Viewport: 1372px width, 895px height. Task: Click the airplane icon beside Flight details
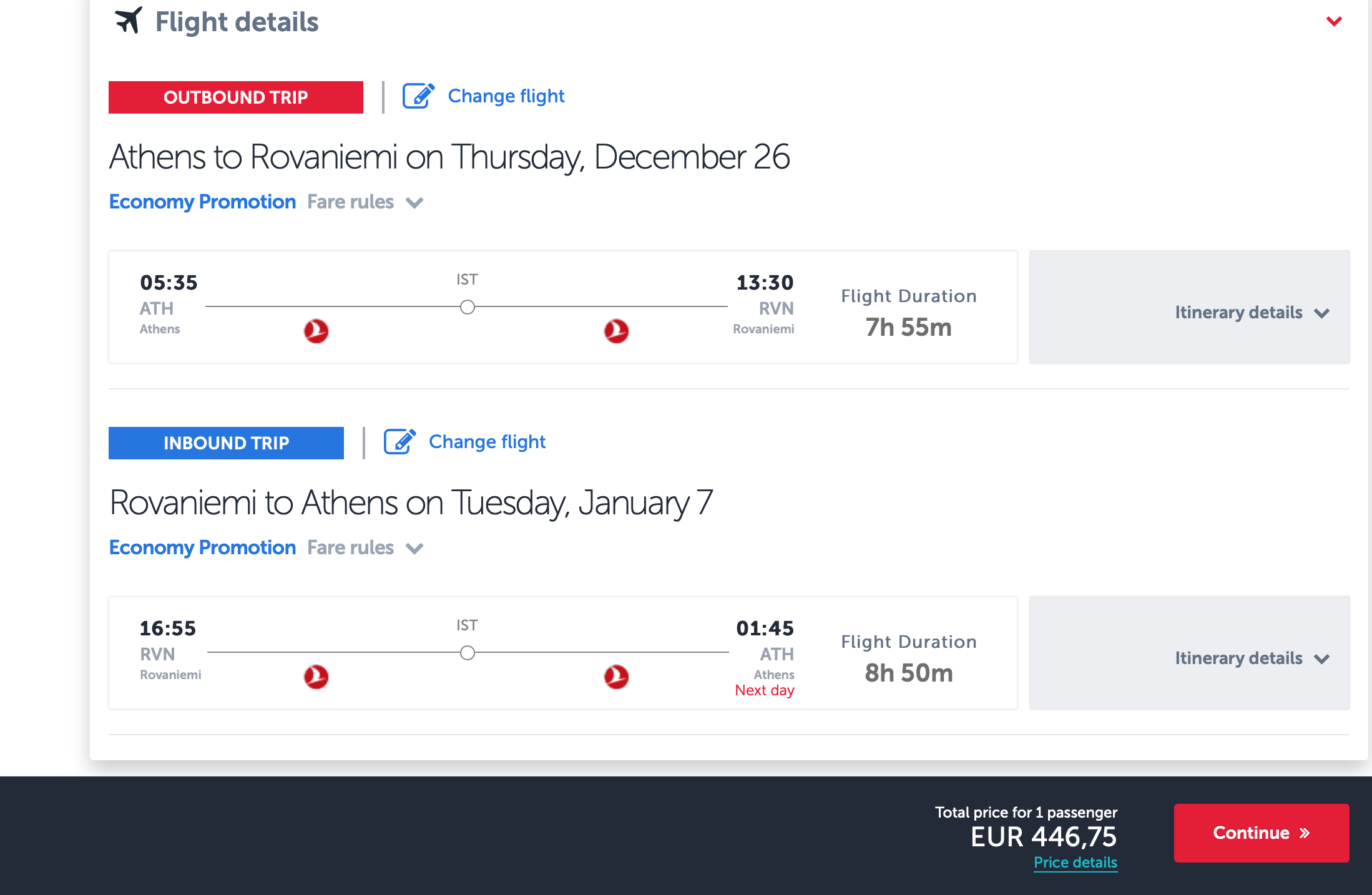coord(129,21)
